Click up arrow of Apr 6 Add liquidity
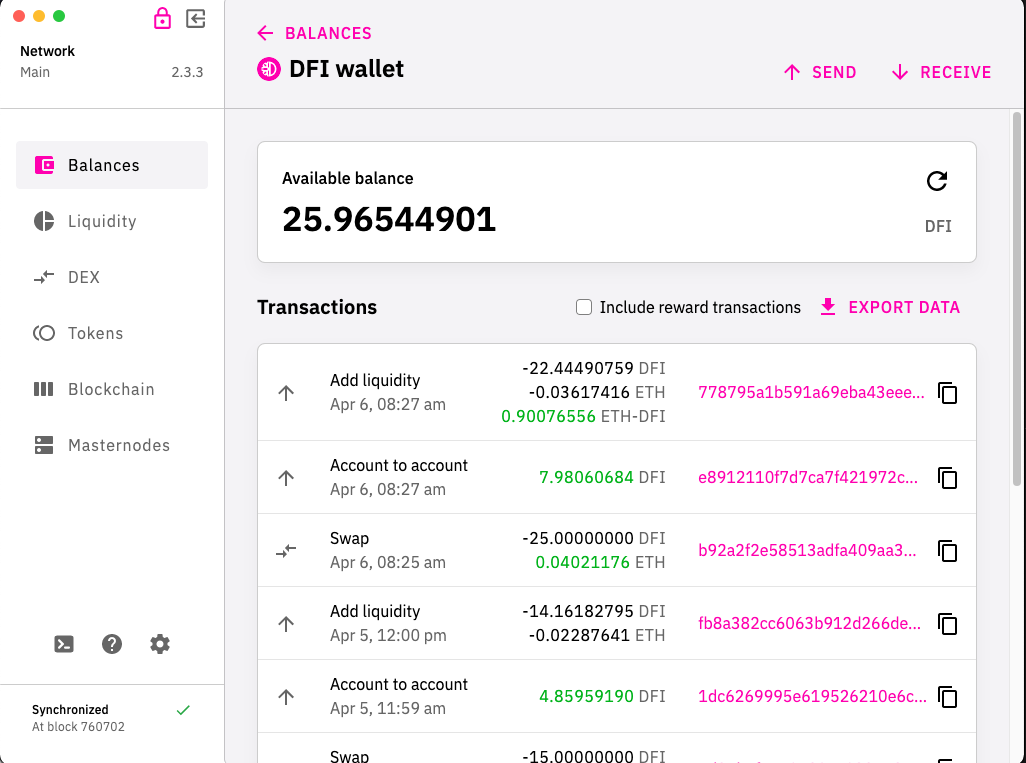The height and width of the screenshot is (763, 1026). (x=286, y=393)
